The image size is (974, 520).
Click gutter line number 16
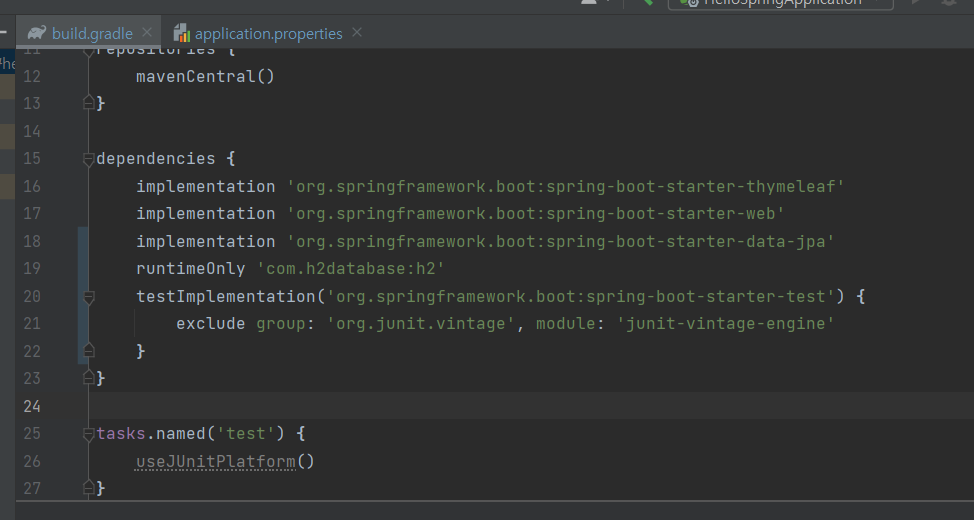(x=32, y=186)
